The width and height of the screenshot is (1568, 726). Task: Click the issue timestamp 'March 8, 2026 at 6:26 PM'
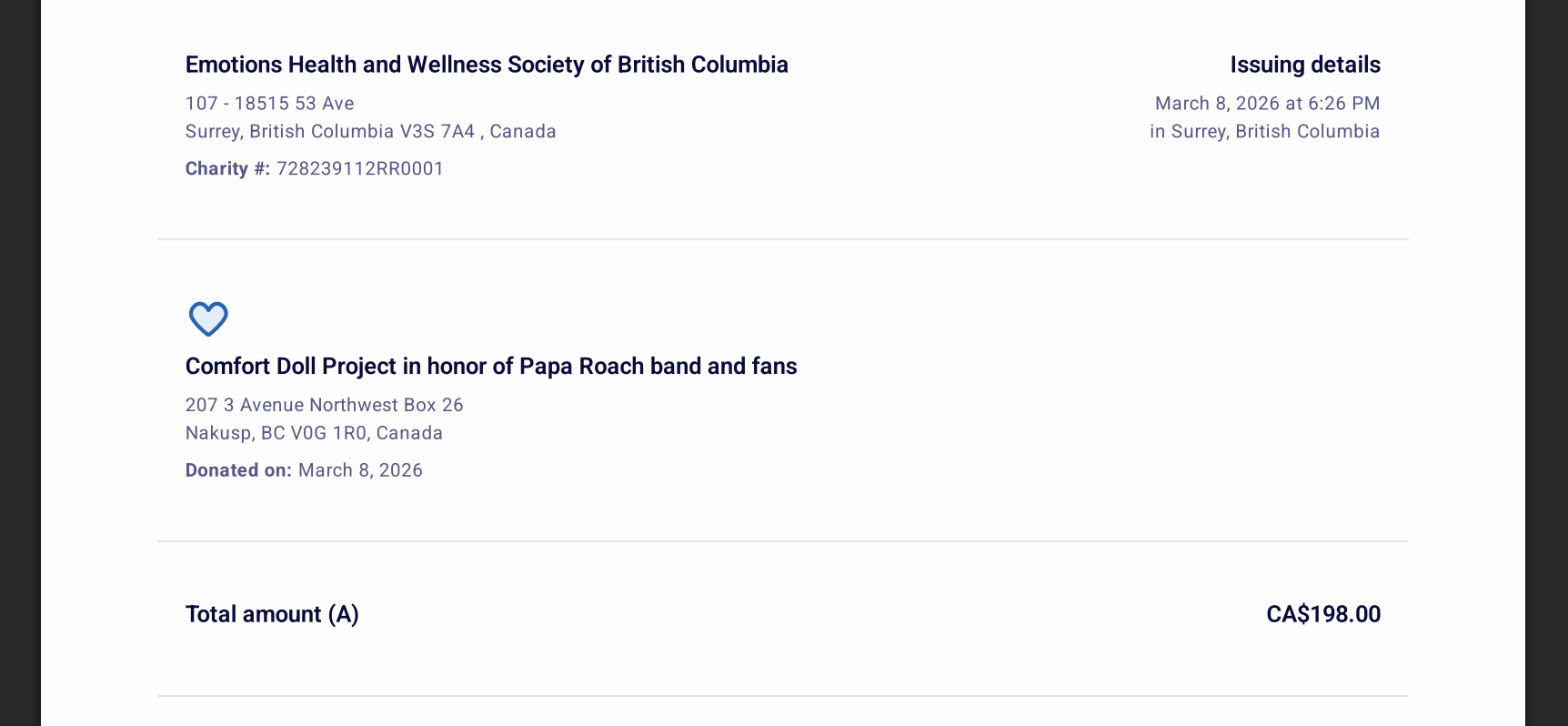(x=1267, y=104)
